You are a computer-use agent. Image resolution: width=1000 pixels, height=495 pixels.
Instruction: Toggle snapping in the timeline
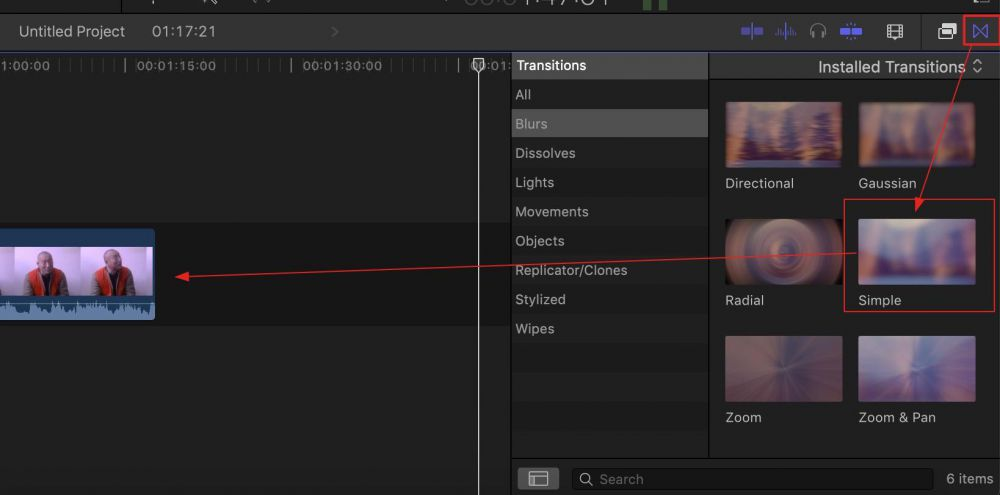tap(851, 31)
